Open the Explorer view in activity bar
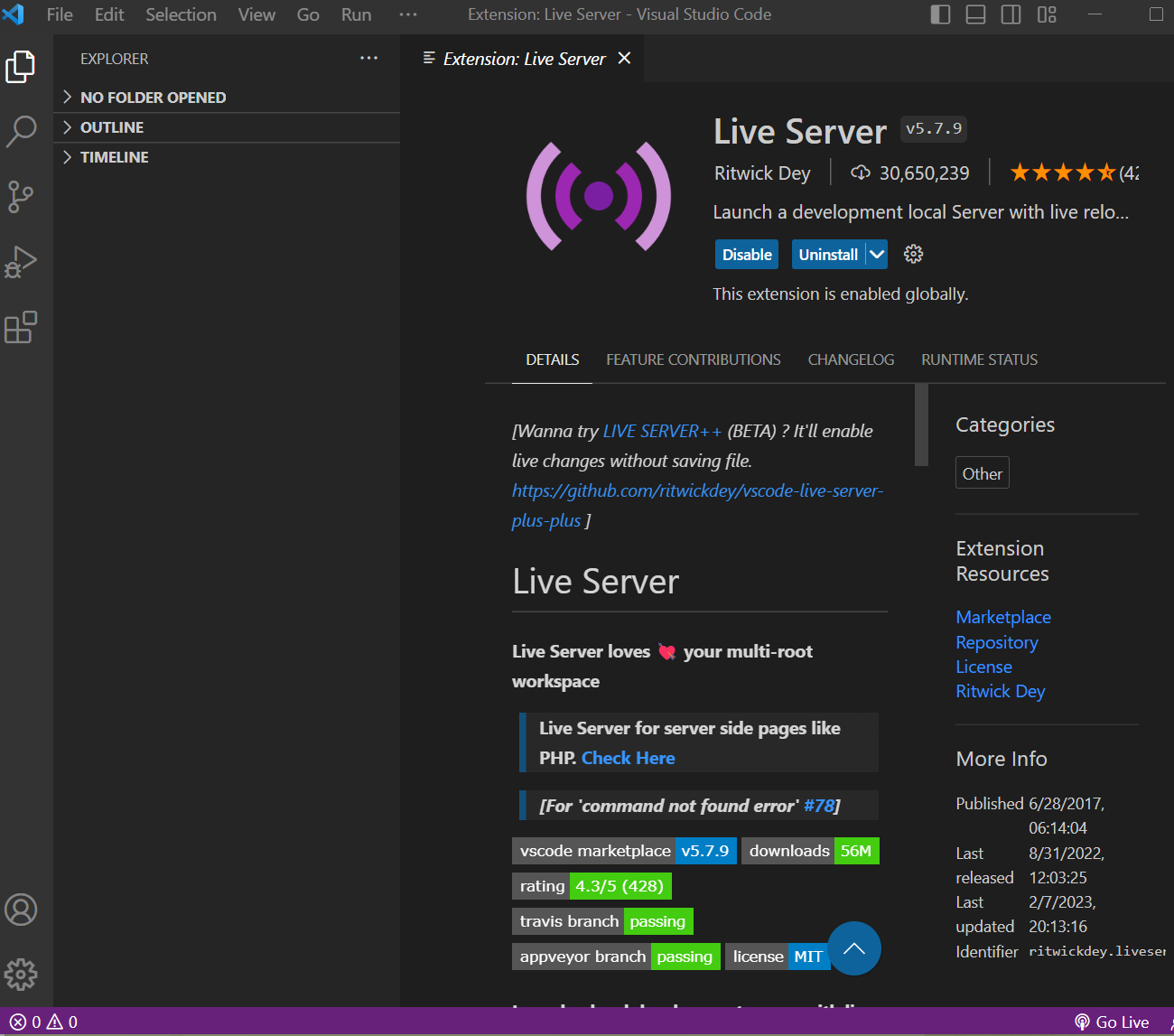Image resolution: width=1174 pixels, height=1036 pixels. [21, 67]
